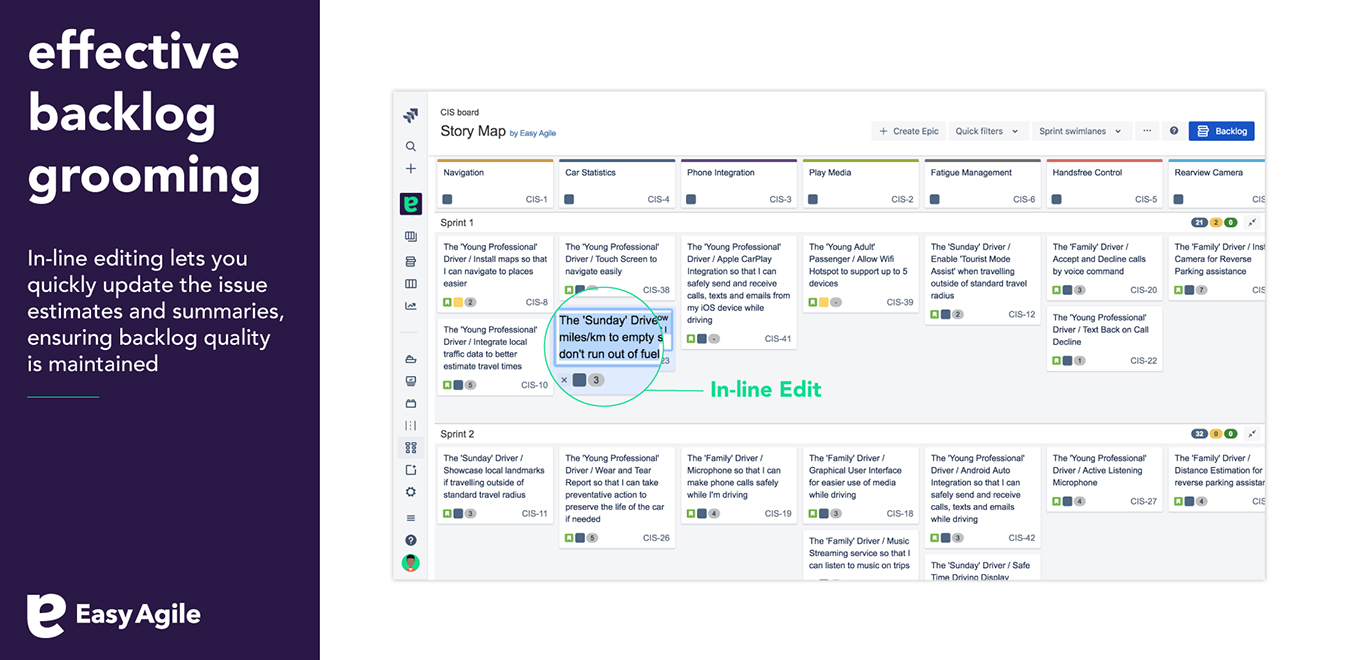Image resolution: width=1350 pixels, height=660 pixels.
Task: Click the 'Story Map' page title
Action: pos(473,131)
